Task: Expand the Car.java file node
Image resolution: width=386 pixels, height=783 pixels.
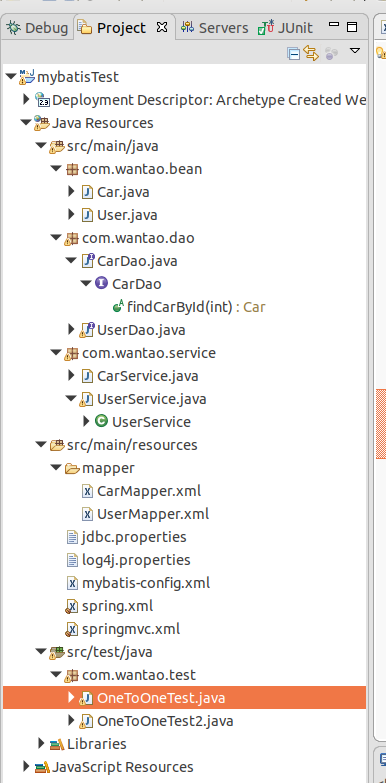Action: click(x=71, y=191)
